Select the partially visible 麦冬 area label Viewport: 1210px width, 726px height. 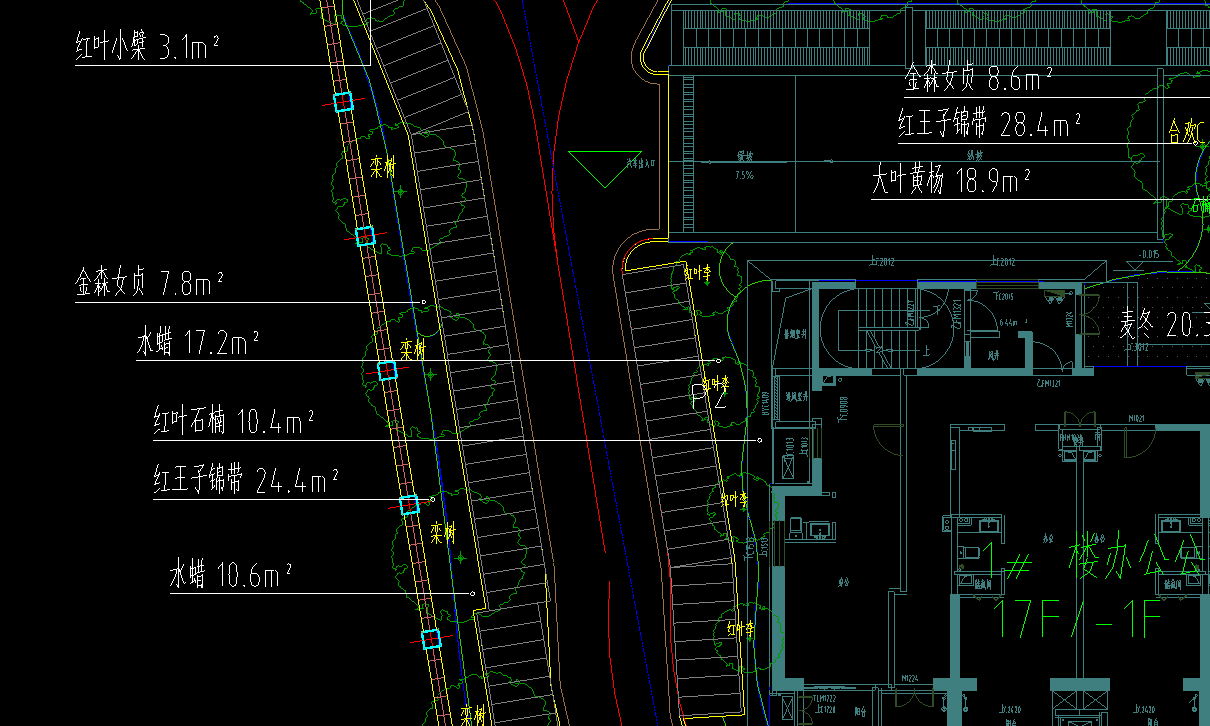(1164, 325)
